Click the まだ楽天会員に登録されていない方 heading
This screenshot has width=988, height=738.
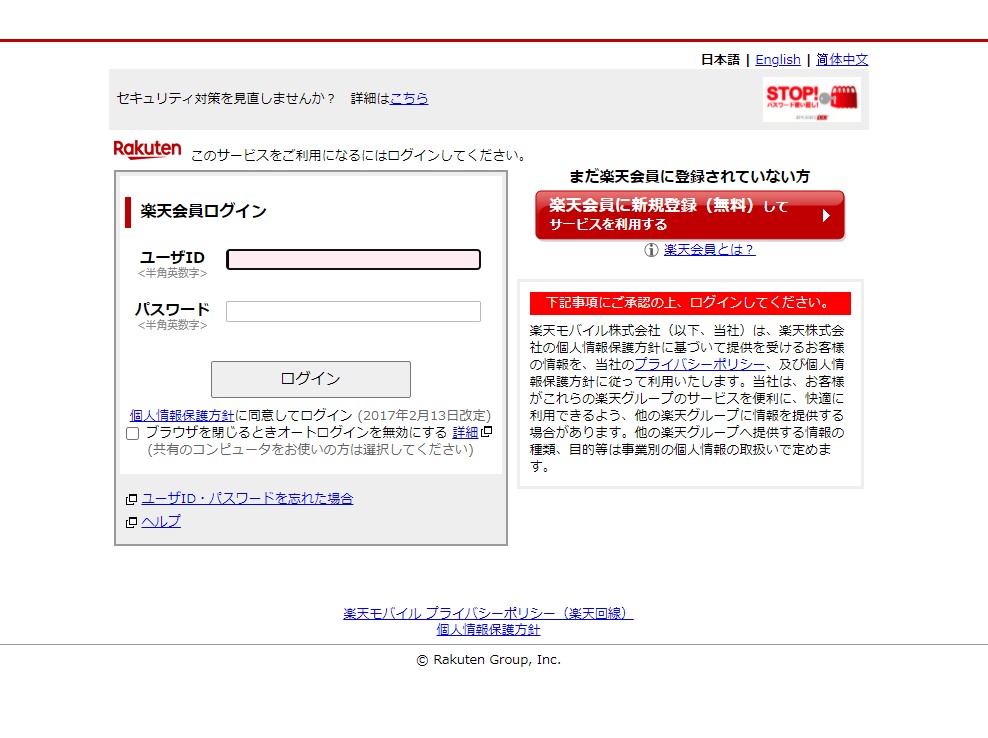point(689,176)
